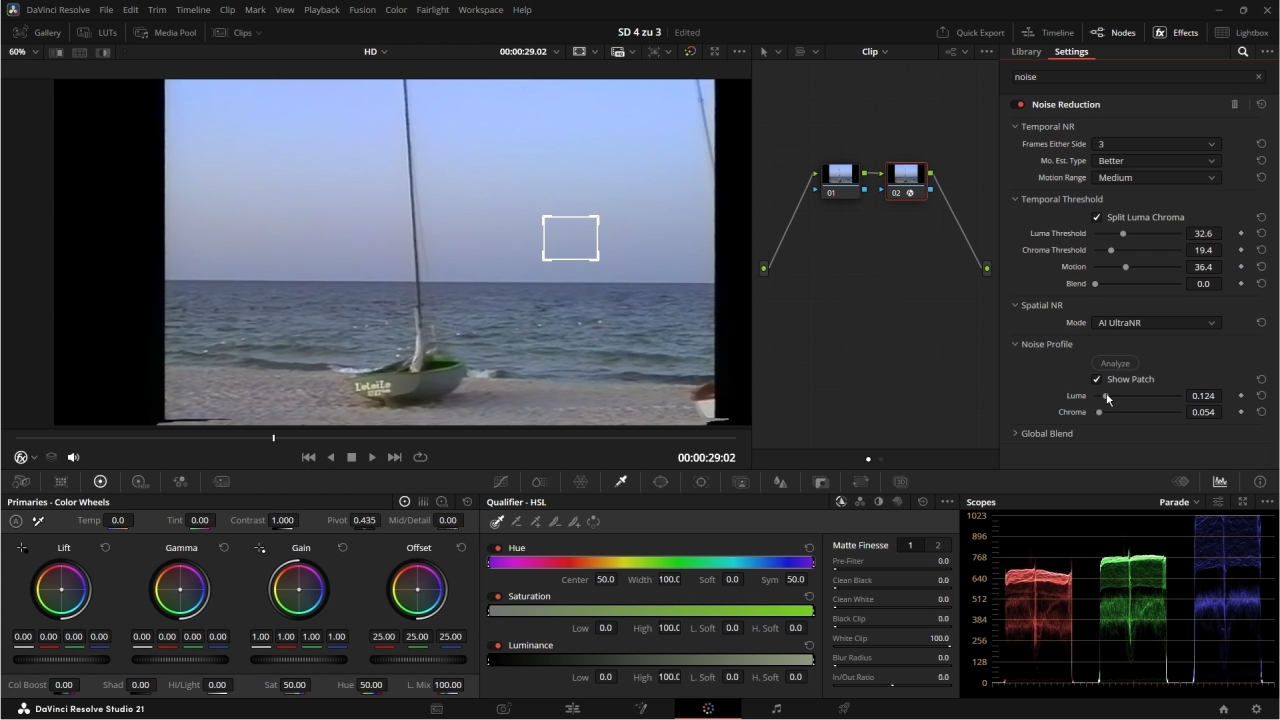
Task: Open the scopes settings icon
Action: pos(1218,502)
